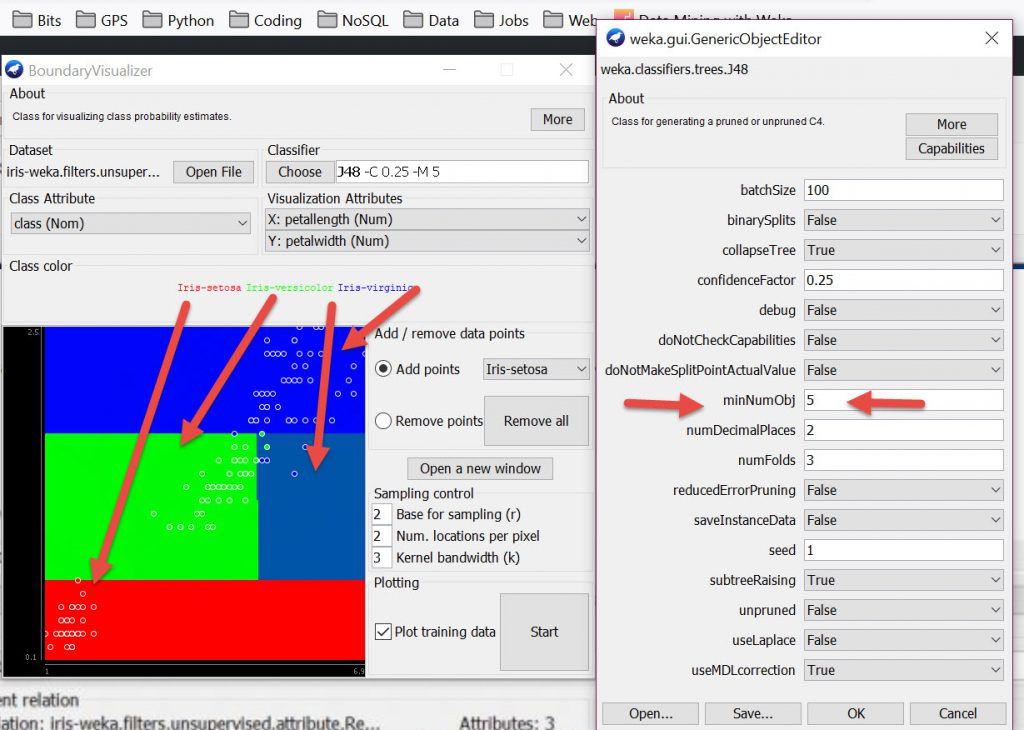Open the unpruned option dropdown
This screenshot has width=1024, height=730.
pyautogui.click(x=903, y=610)
